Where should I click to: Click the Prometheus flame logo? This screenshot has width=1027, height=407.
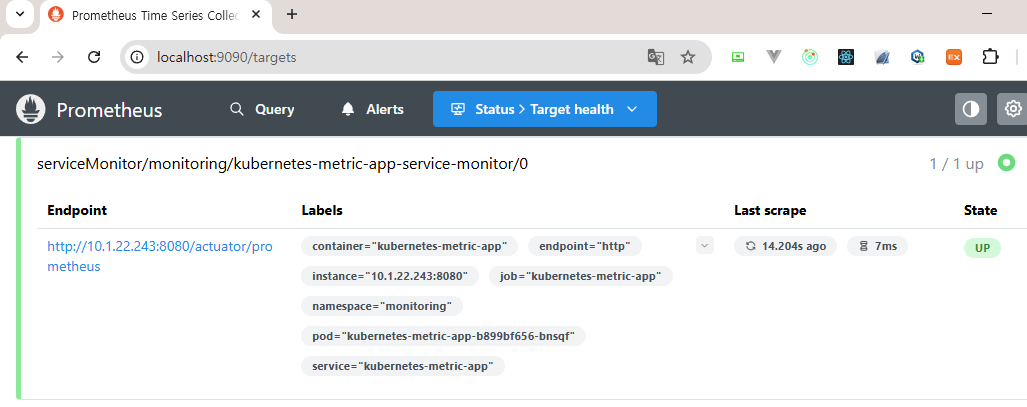32,109
